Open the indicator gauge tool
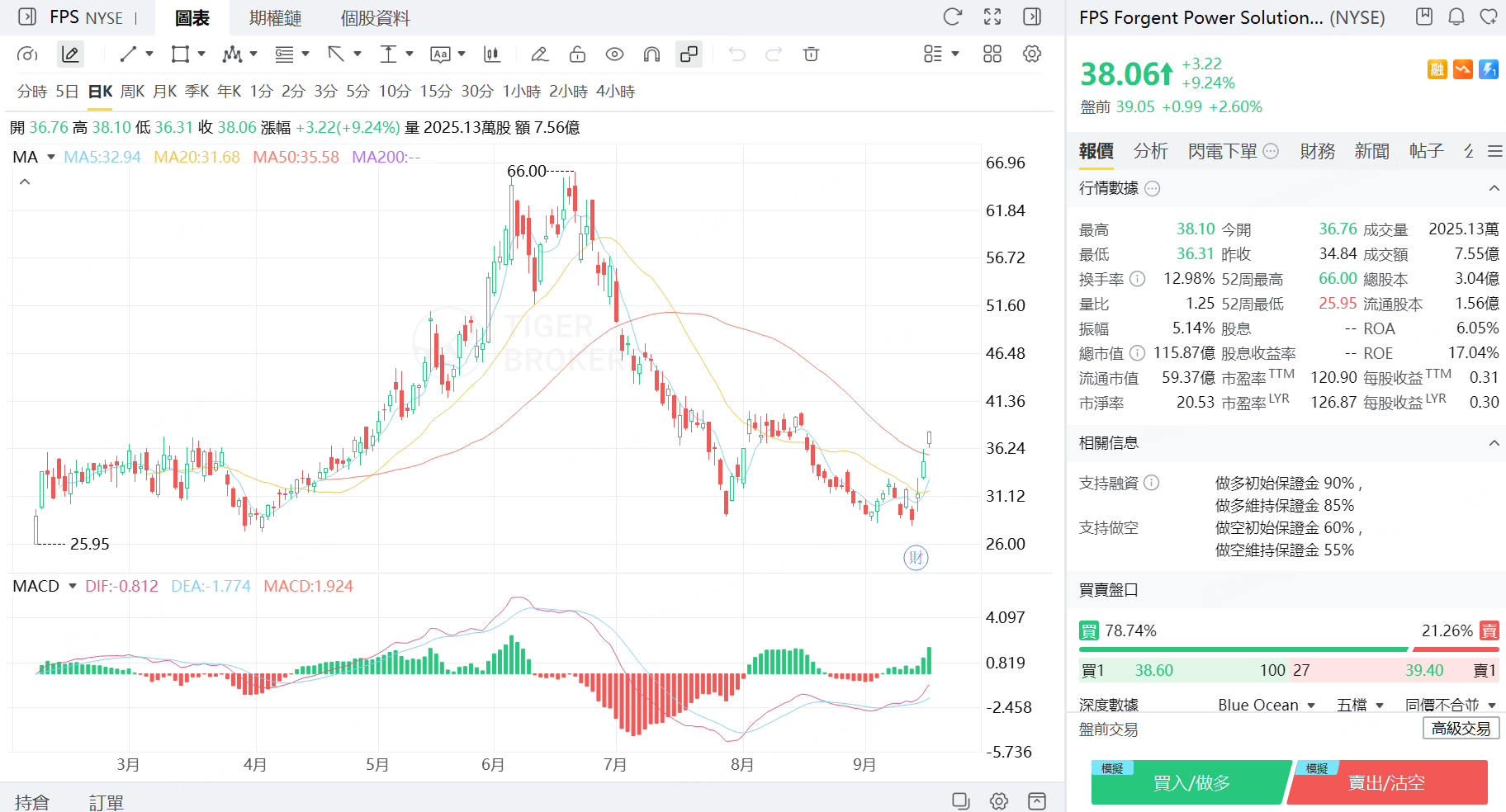1506x812 pixels. tap(27, 54)
